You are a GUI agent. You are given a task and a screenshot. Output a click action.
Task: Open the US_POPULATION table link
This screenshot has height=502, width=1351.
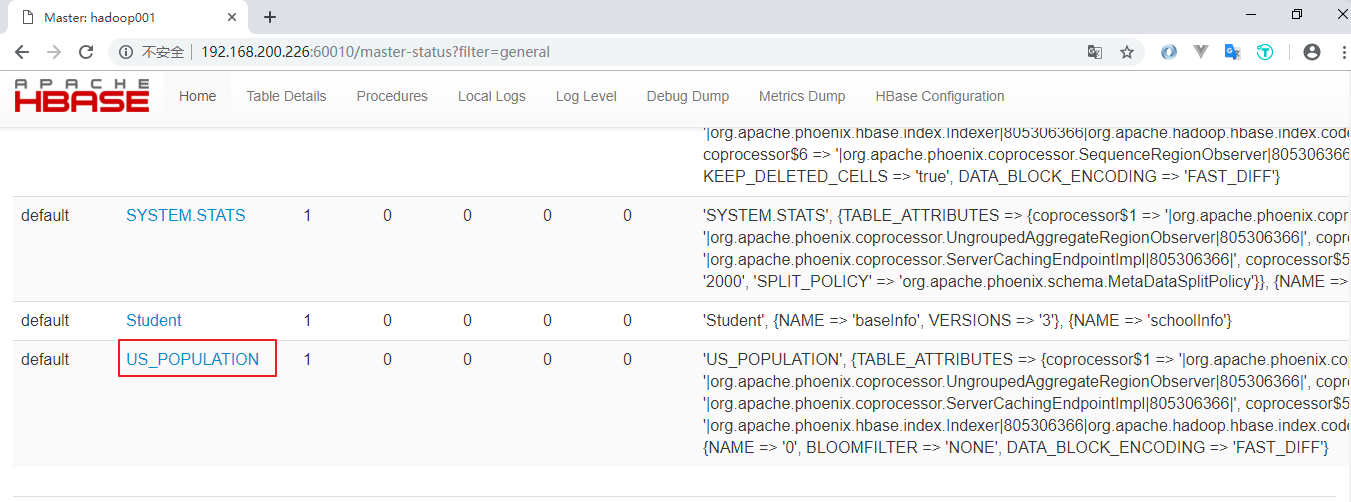coord(192,359)
